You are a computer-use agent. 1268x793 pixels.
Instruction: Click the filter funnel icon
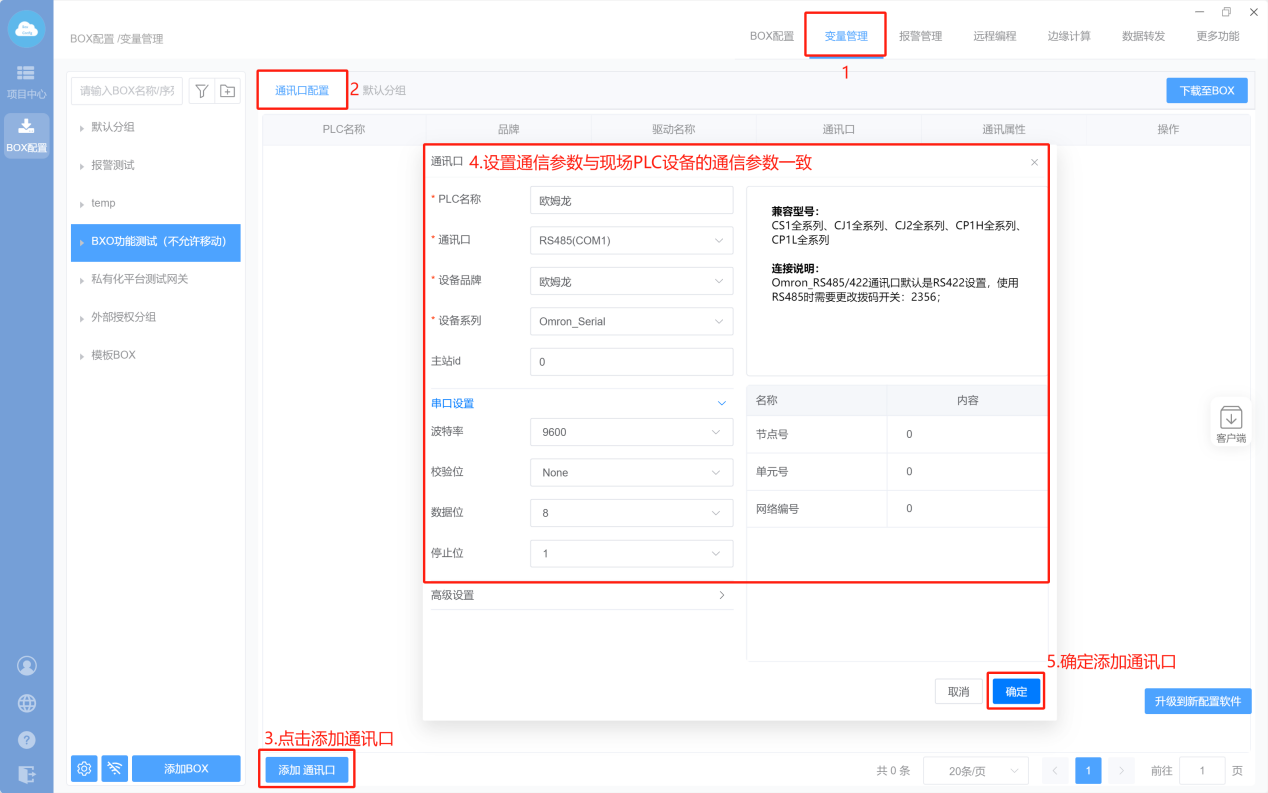(202, 91)
